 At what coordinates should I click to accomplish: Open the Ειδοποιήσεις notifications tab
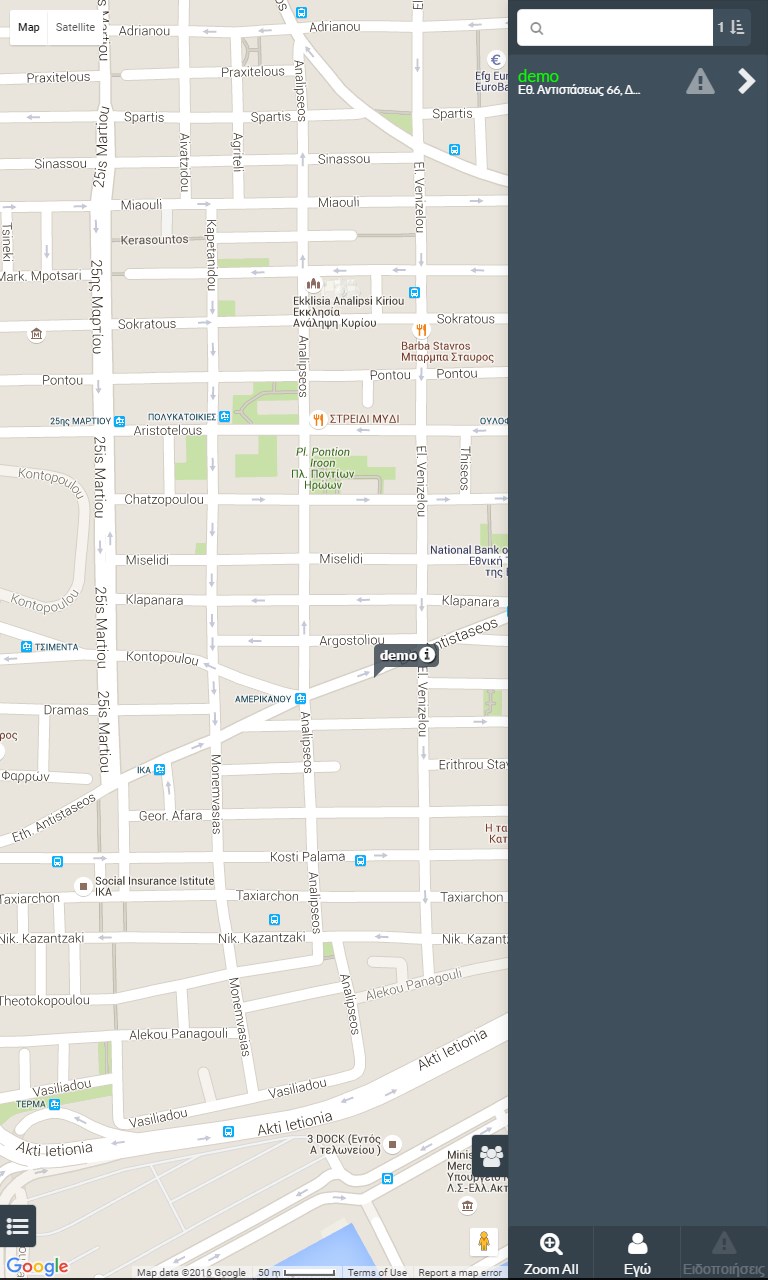click(x=724, y=1253)
